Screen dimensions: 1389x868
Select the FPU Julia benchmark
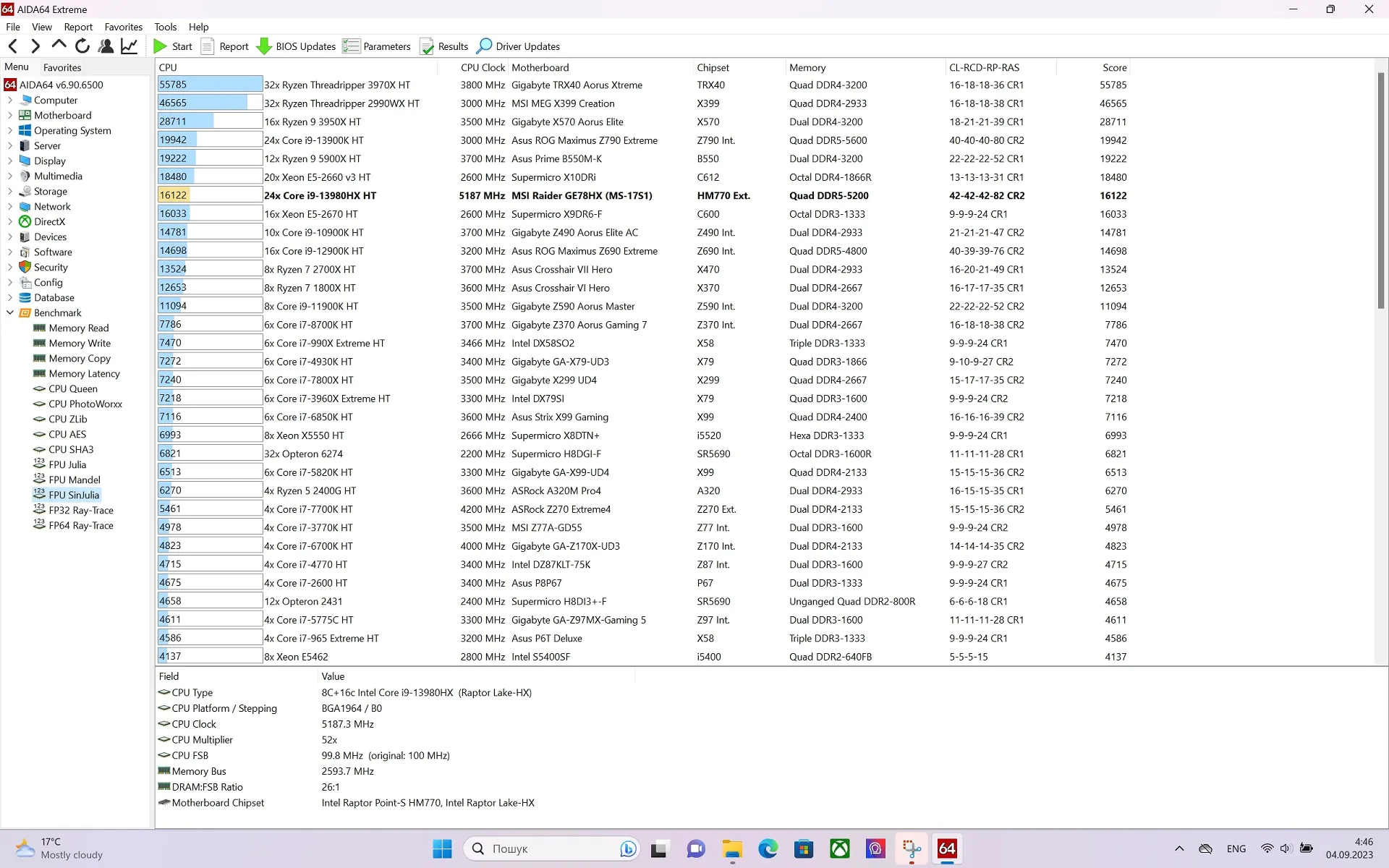click(59, 464)
